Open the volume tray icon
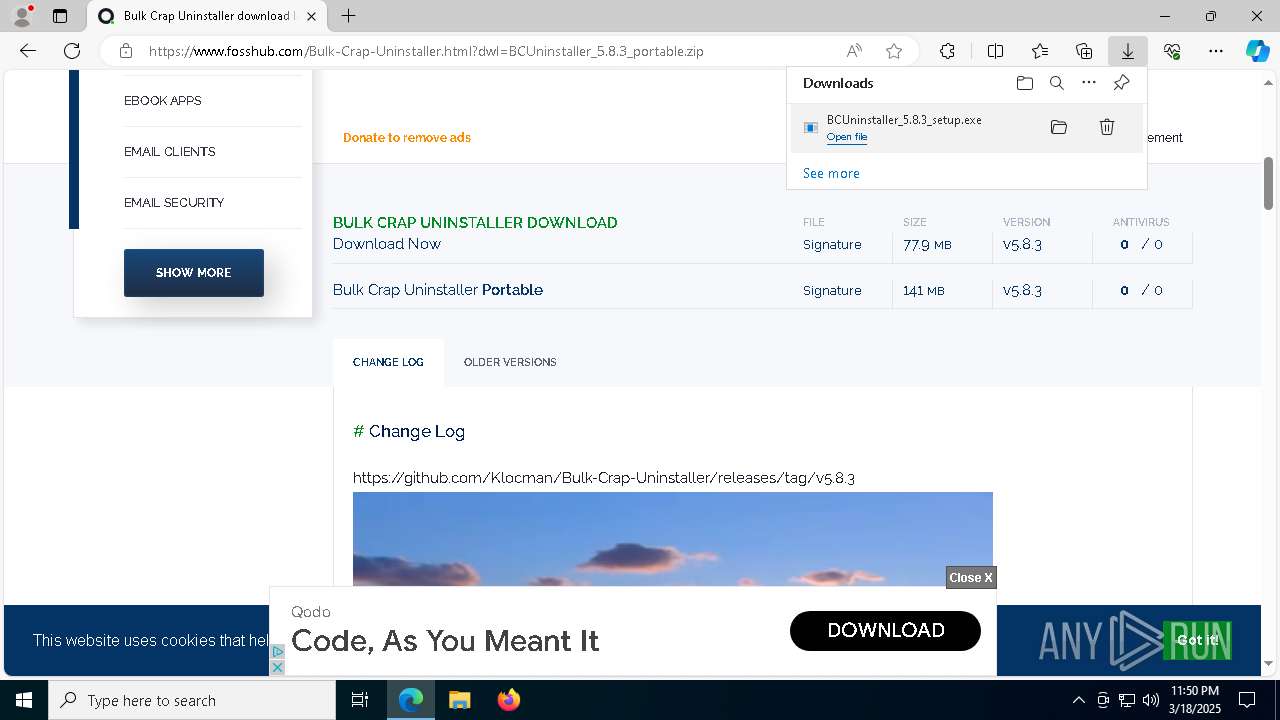The height and width of the screenshot is (720, 1280). [x=1150, y=700]
